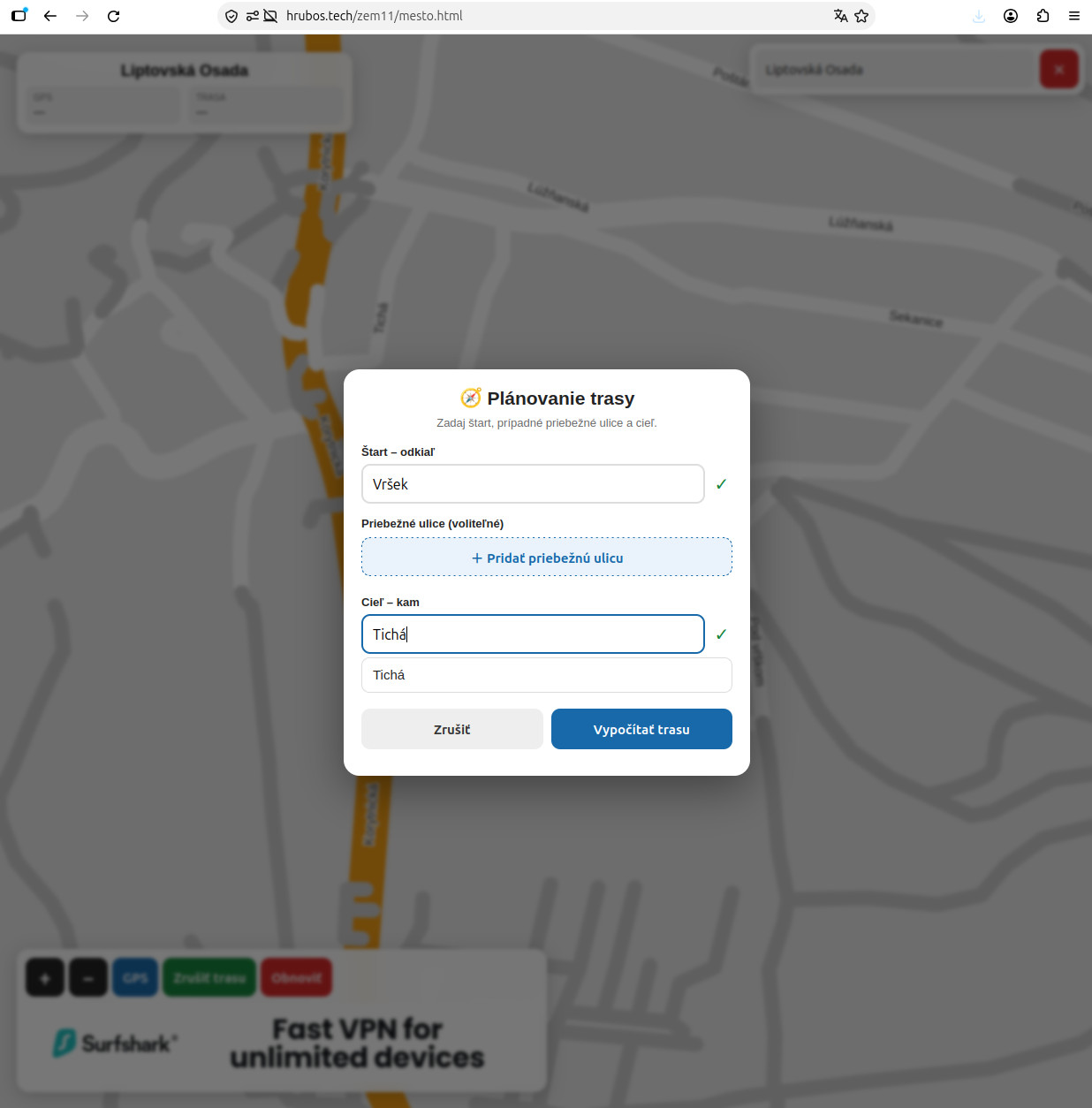Open the extensions puzzle icon

coord(1043,16)
